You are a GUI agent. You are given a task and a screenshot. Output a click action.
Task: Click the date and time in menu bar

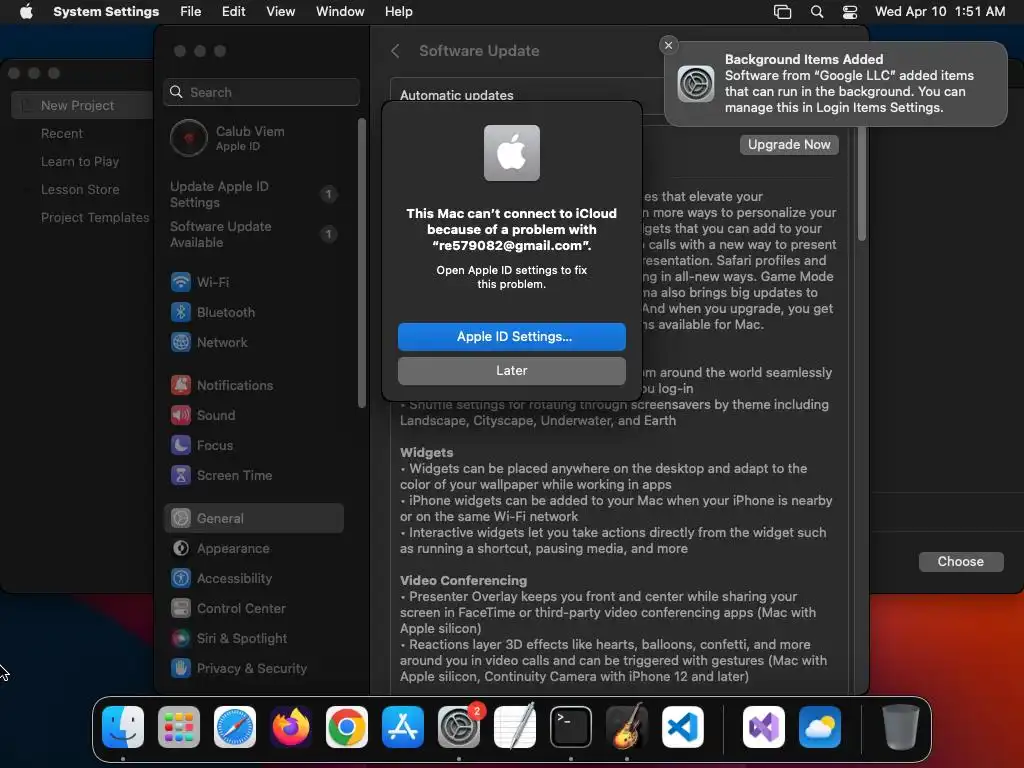(x=940, y=12)
